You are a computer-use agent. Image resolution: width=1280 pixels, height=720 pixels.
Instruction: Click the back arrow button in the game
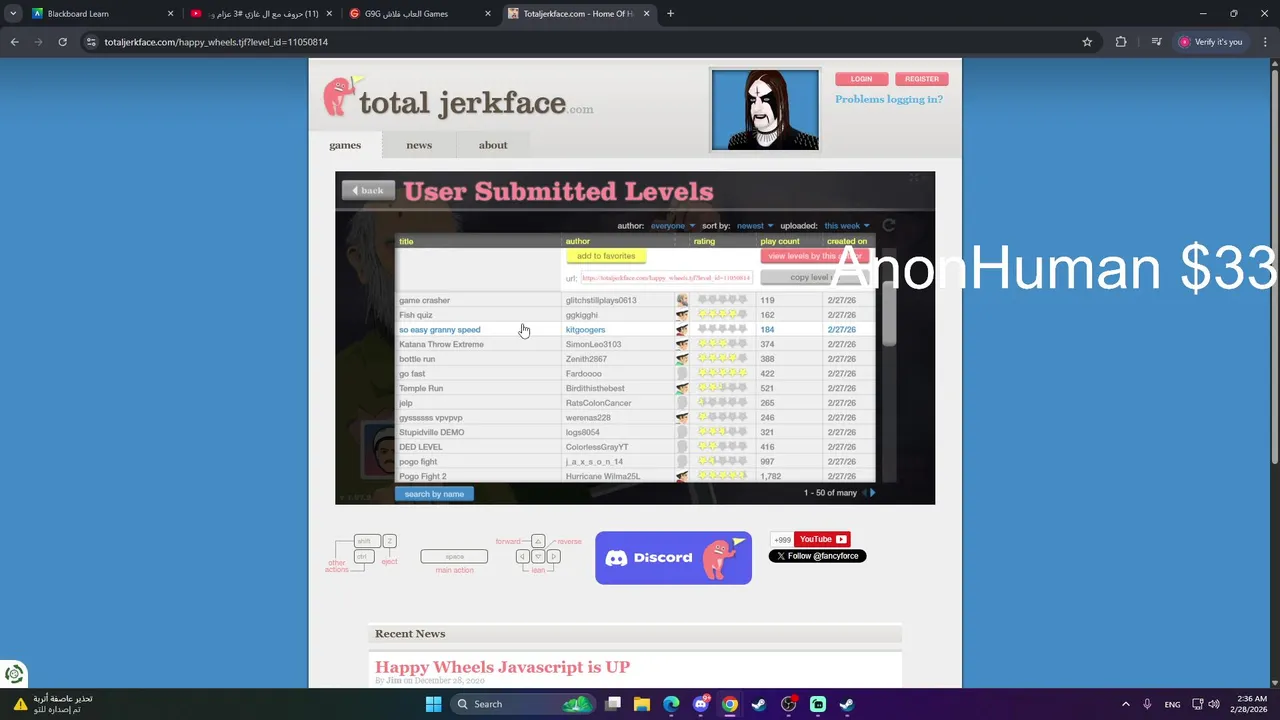pos(368,190)
